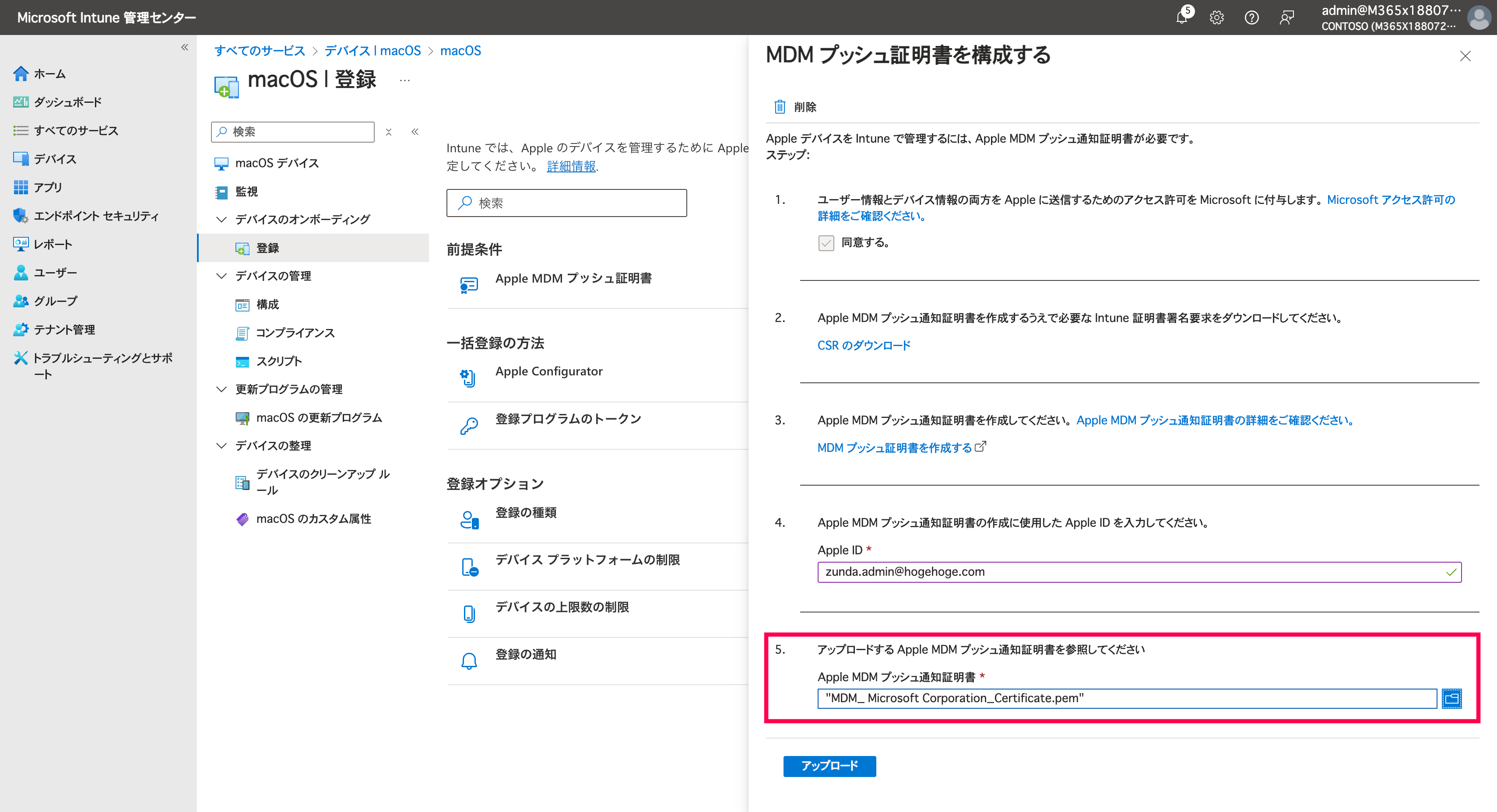
Task: Toggle the 同意する checkbox
Action: (826, 243)
